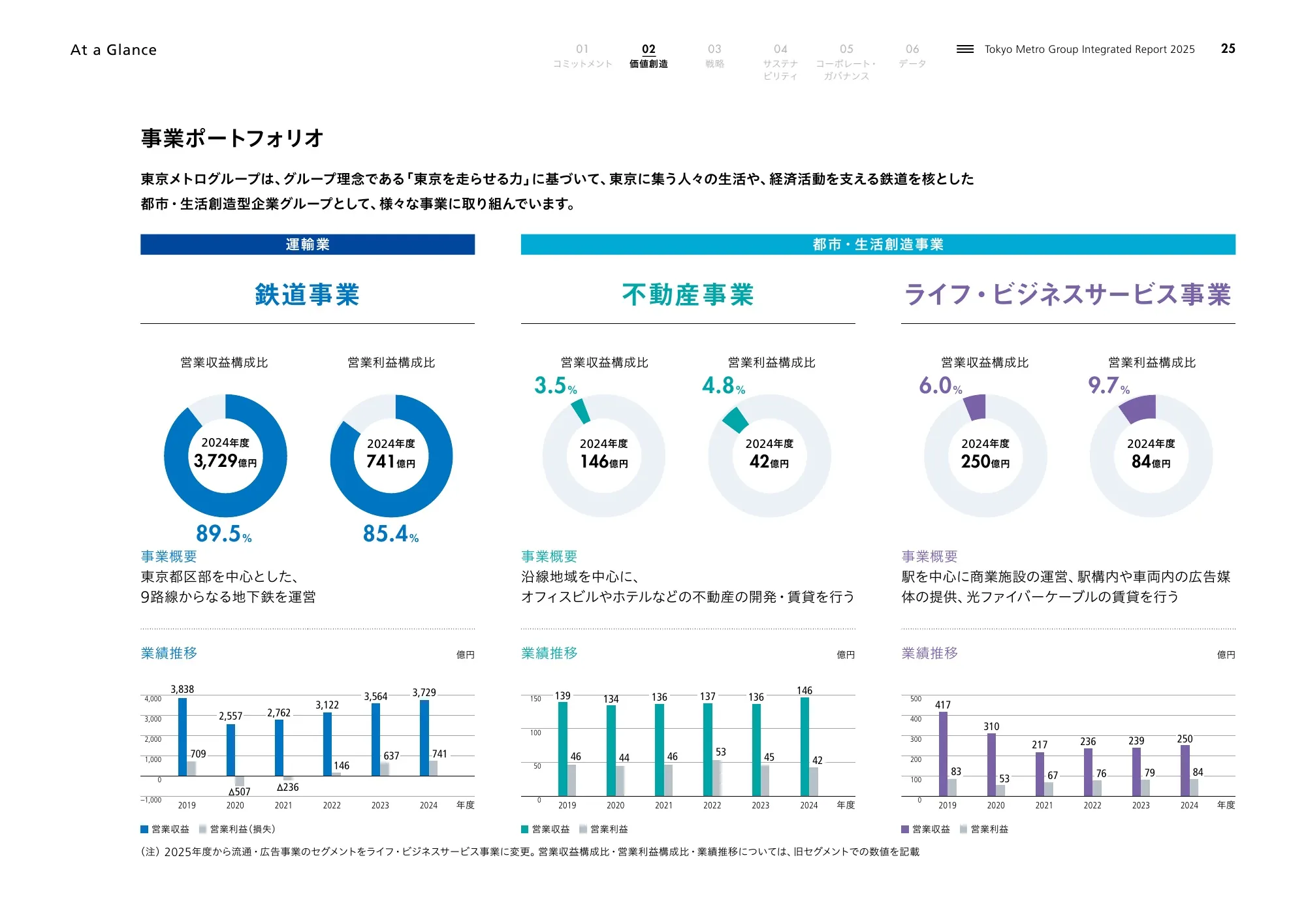Image resolution: width=1306 pixels, height=924 pixels.
Task: Click the blue 営業収益 legend swatch under railway chart
Action: (x=144, y=829)
